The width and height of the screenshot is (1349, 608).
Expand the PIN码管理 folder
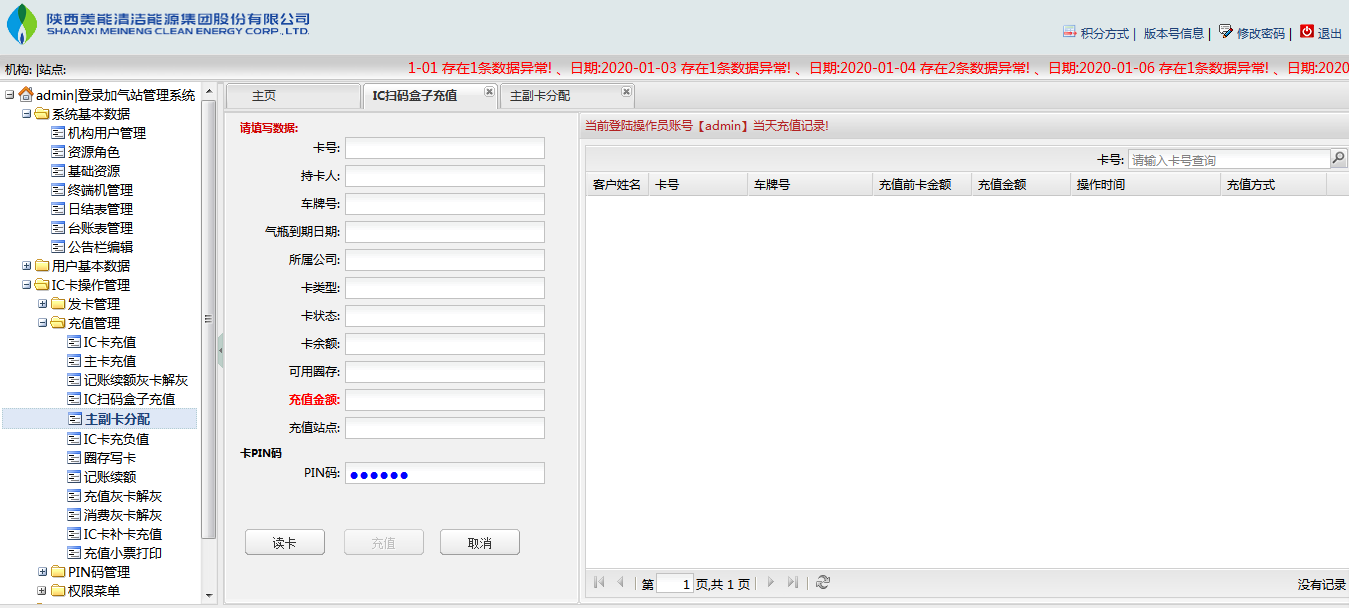[x=42, y=572]
